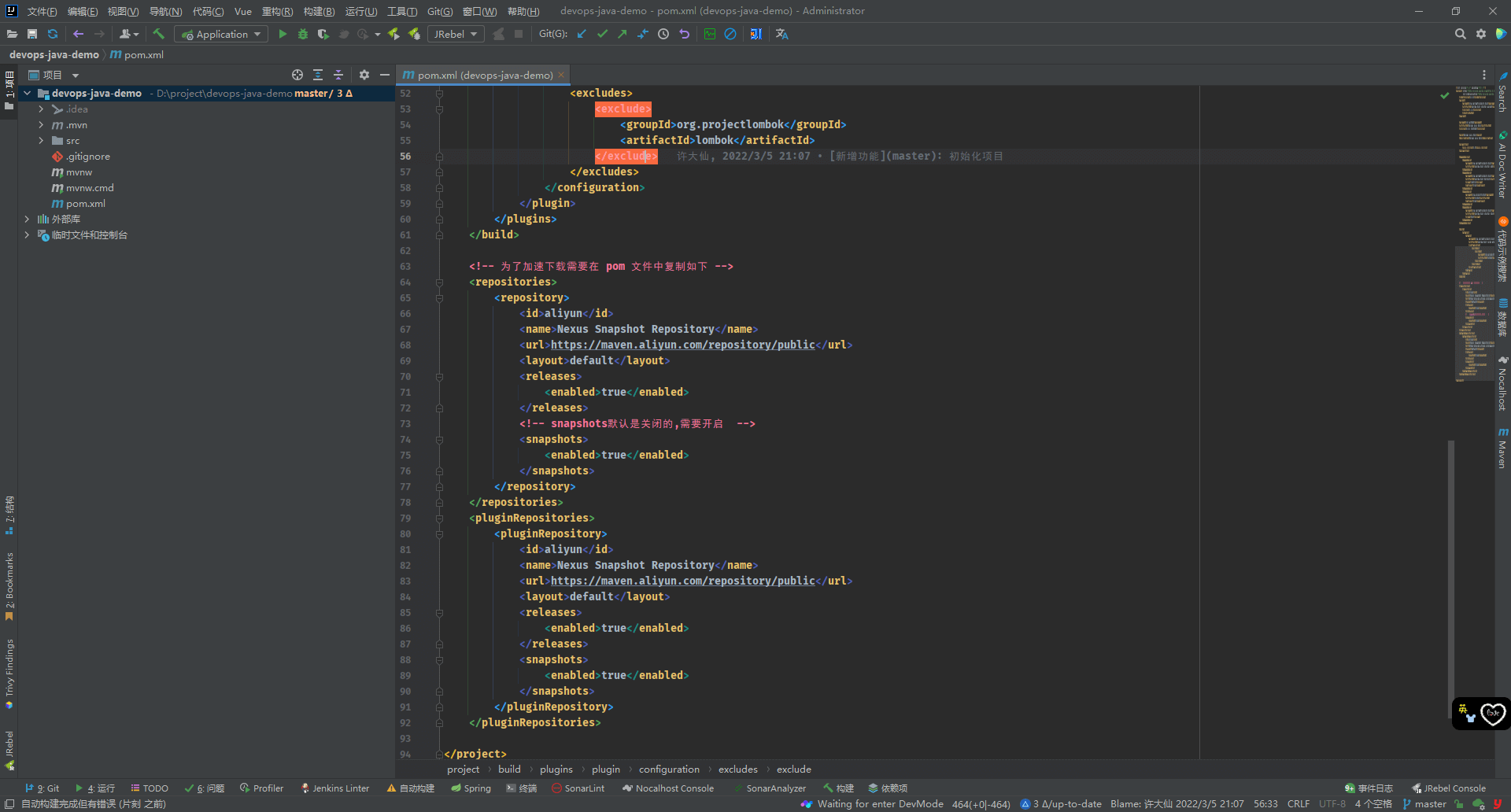Search everywhere magnifier icon
1511x812 pixels.
pyautogui.click(x=1461, y=34)
